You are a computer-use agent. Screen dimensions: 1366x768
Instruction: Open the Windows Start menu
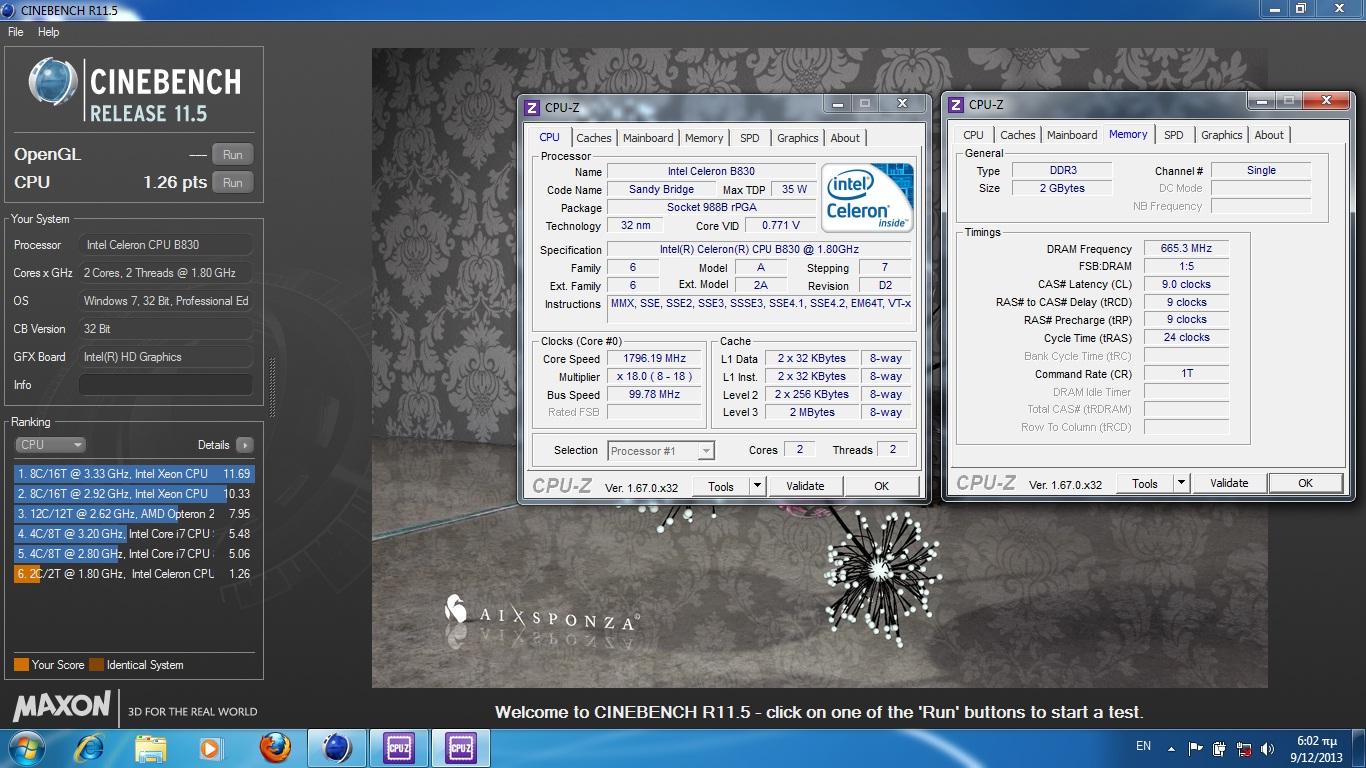click(25, 747)
